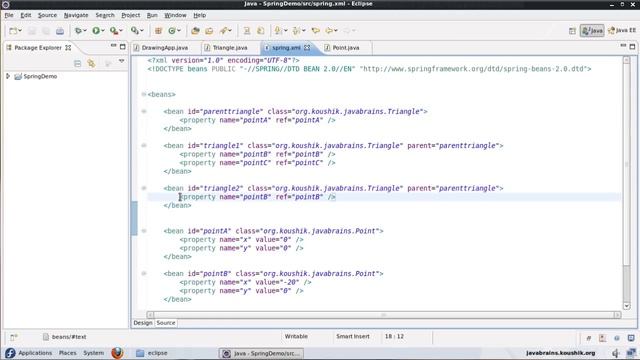Open the File menu
The height and width of the screenshot is (360, 640).
9,15
